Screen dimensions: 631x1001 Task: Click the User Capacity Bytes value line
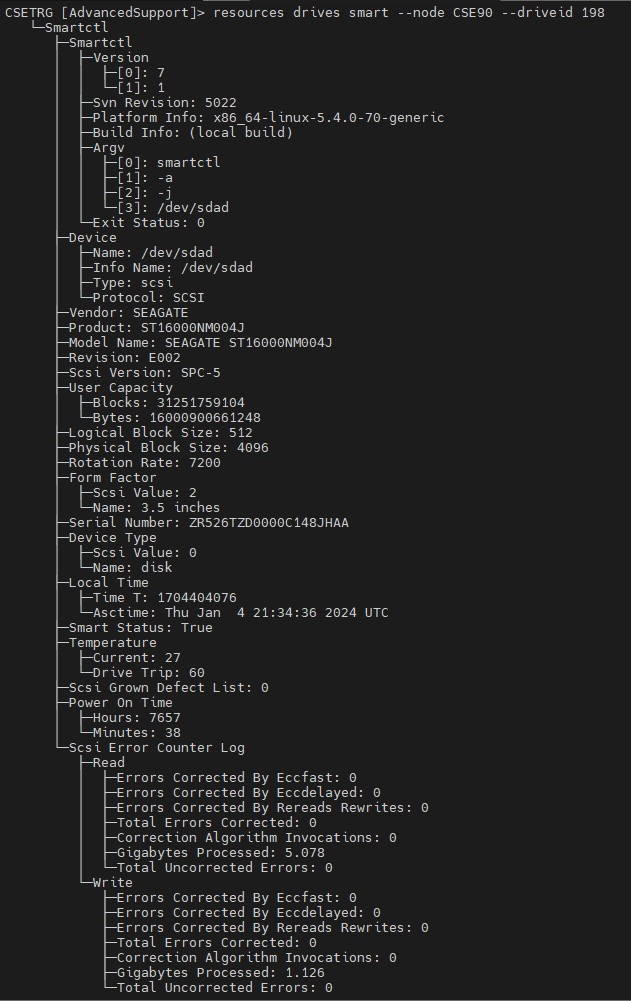pos(177,418)
